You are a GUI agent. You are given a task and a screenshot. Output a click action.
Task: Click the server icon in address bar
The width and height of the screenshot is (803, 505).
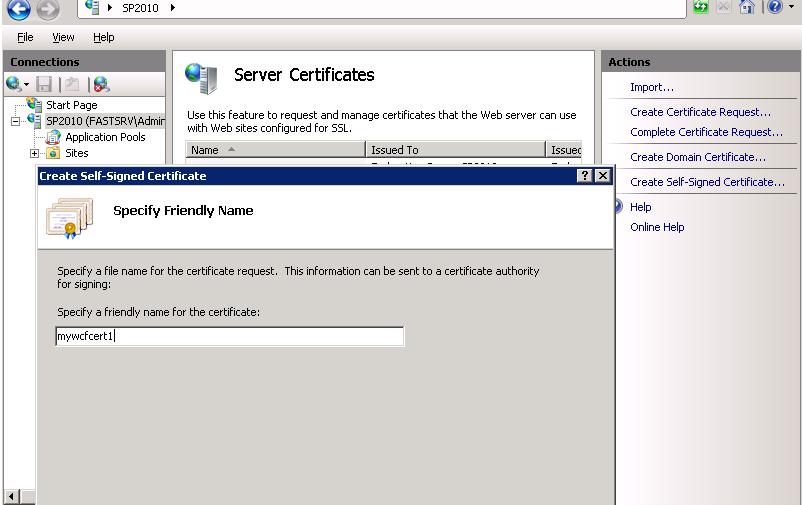92,7
